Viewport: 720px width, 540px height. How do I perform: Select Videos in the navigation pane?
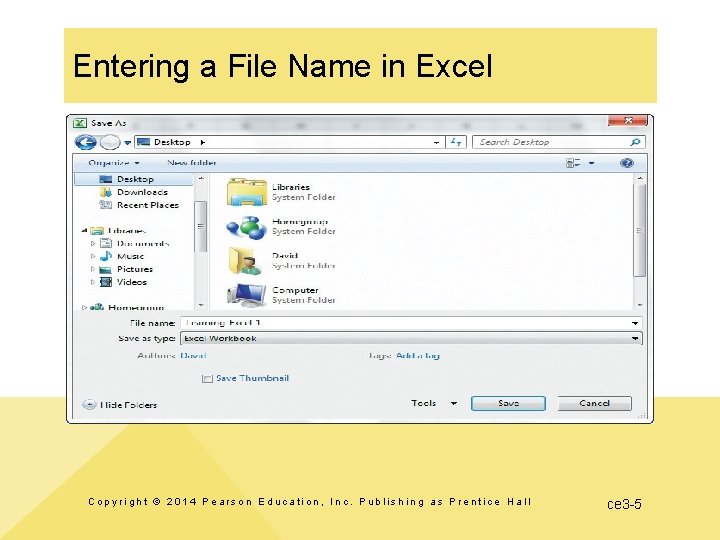(x=124, y=282)
